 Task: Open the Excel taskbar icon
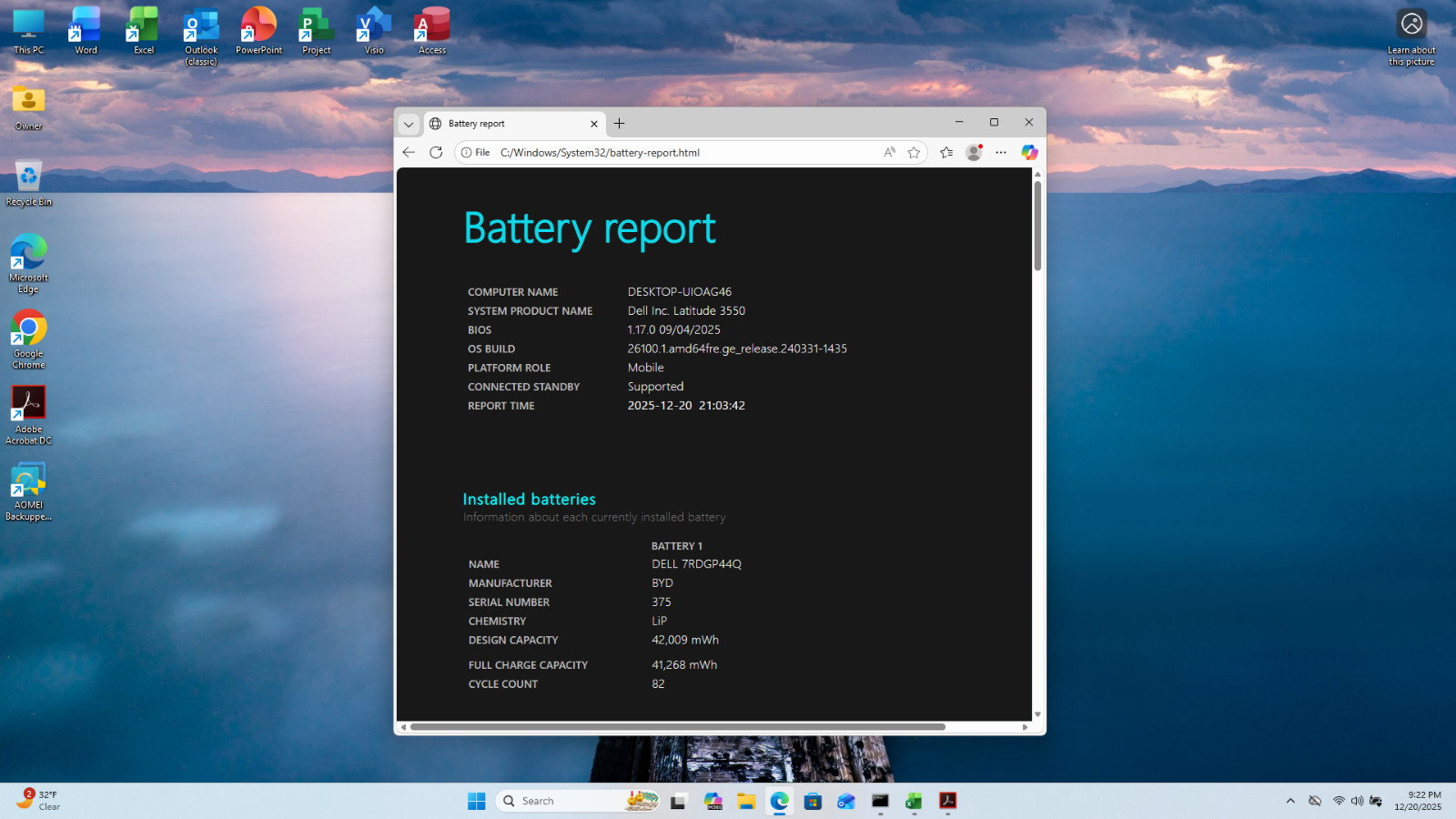click(x=914, y=801)
